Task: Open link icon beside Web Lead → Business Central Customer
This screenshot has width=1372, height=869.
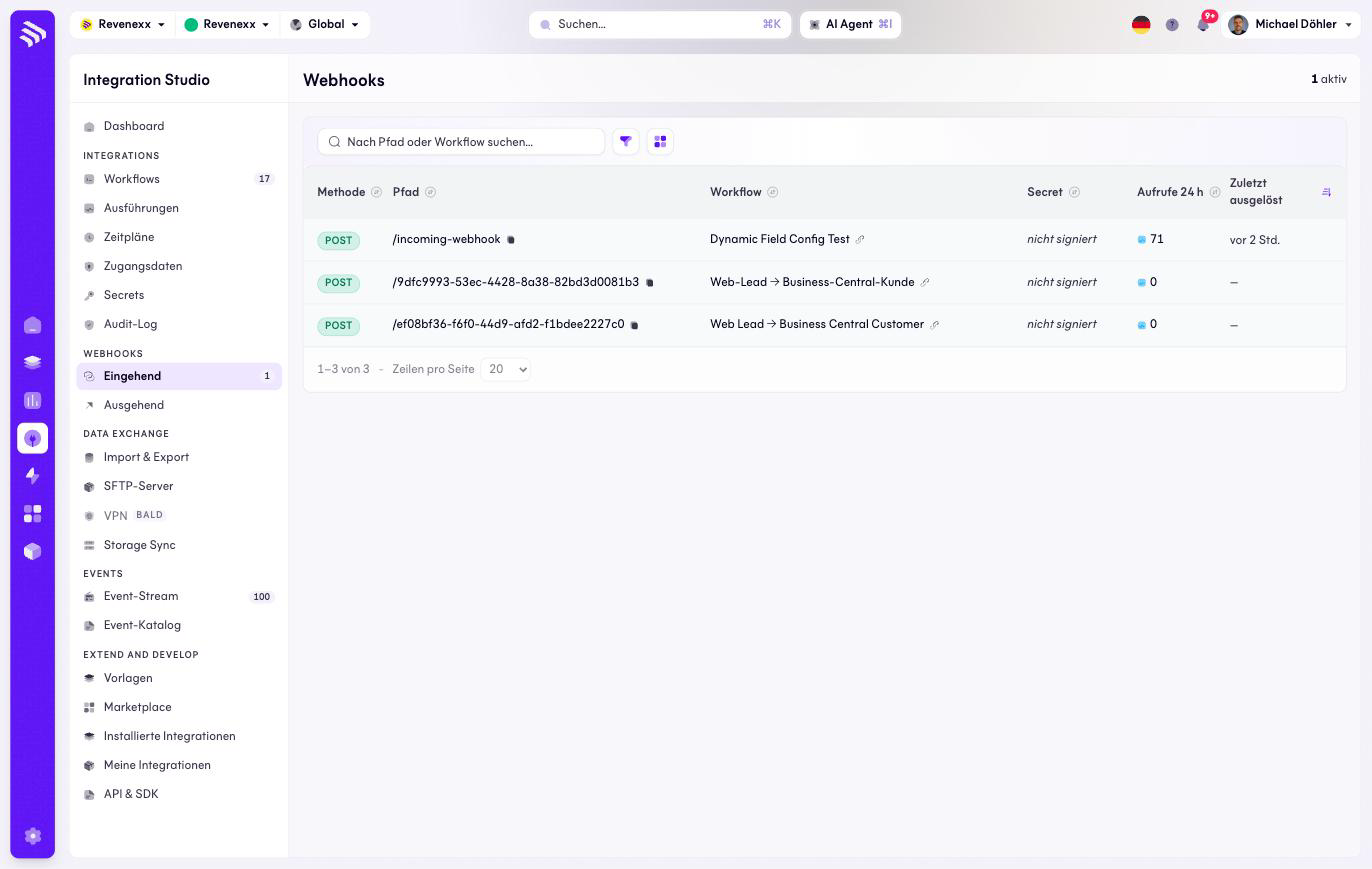Action: coord(935,325)
